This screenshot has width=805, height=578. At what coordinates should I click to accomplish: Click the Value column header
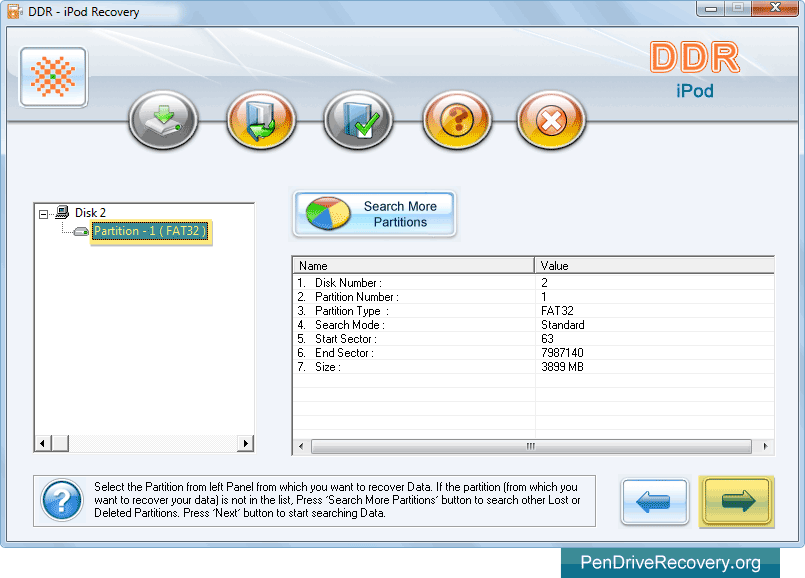654,265
